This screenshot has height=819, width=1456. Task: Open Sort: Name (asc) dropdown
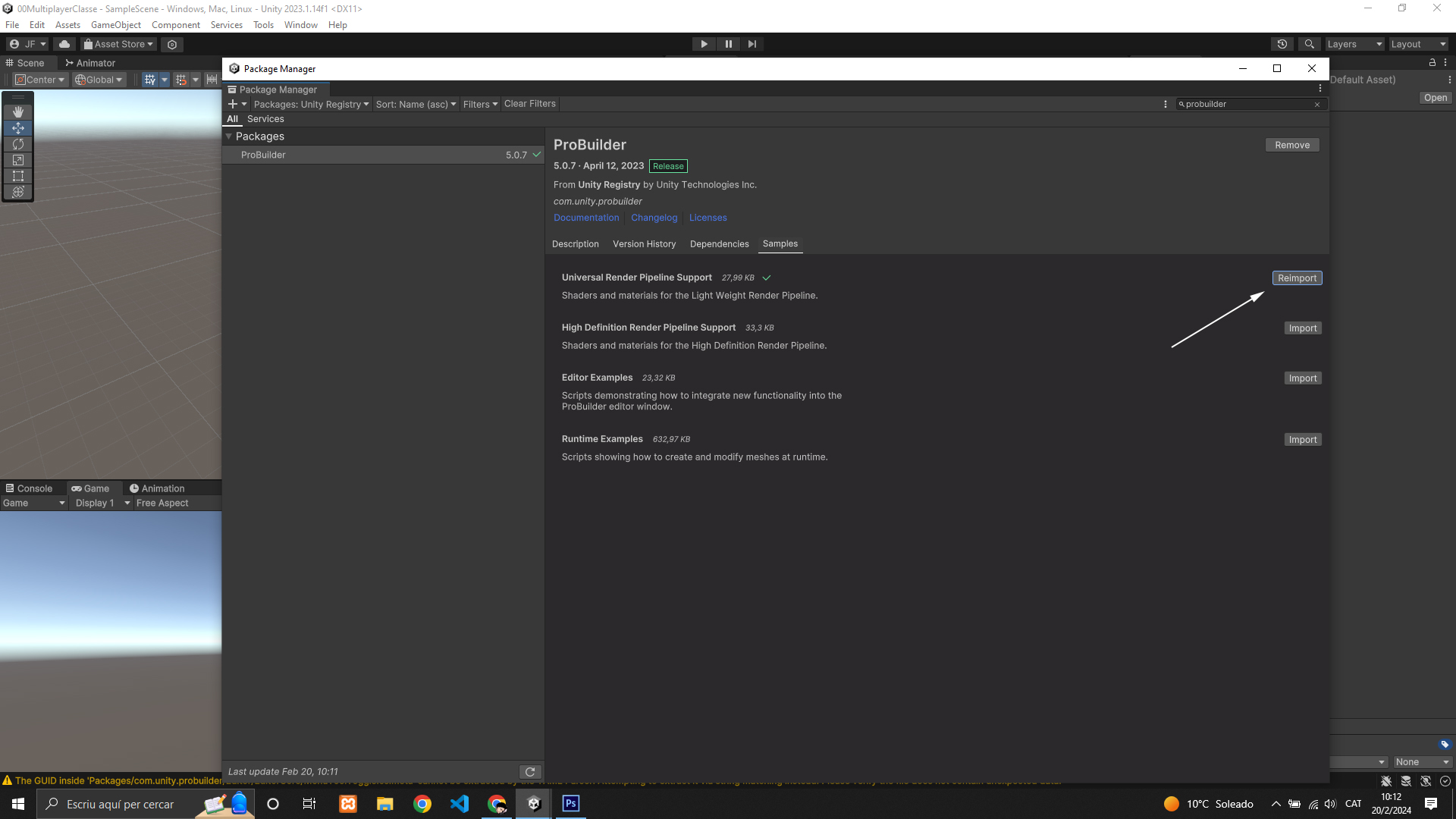(x=416, y=104)
